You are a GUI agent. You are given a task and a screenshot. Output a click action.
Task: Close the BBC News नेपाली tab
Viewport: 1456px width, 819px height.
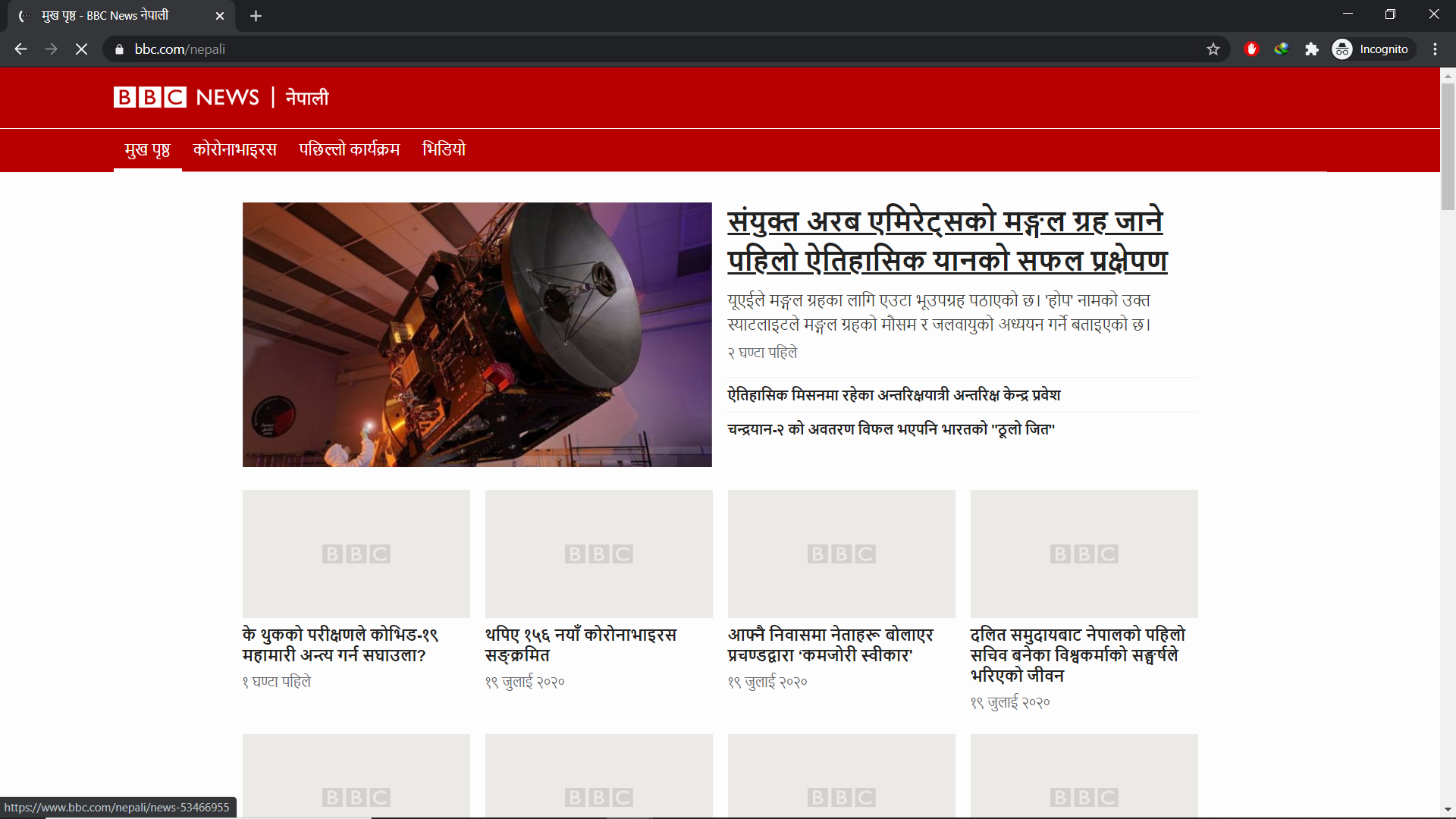220,16
